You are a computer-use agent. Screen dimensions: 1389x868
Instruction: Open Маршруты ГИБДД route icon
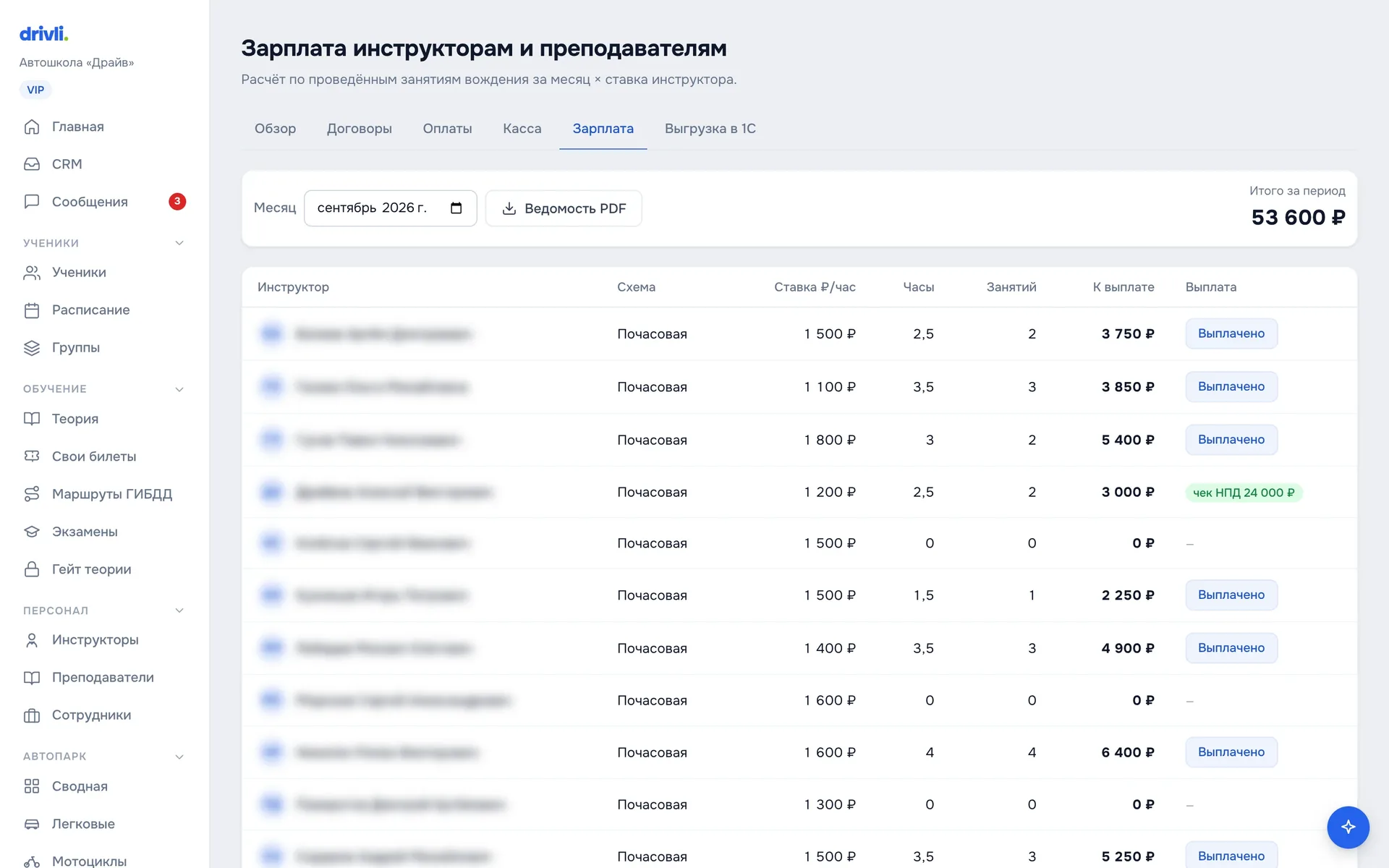pyautogui.click(x=32, y=494)
